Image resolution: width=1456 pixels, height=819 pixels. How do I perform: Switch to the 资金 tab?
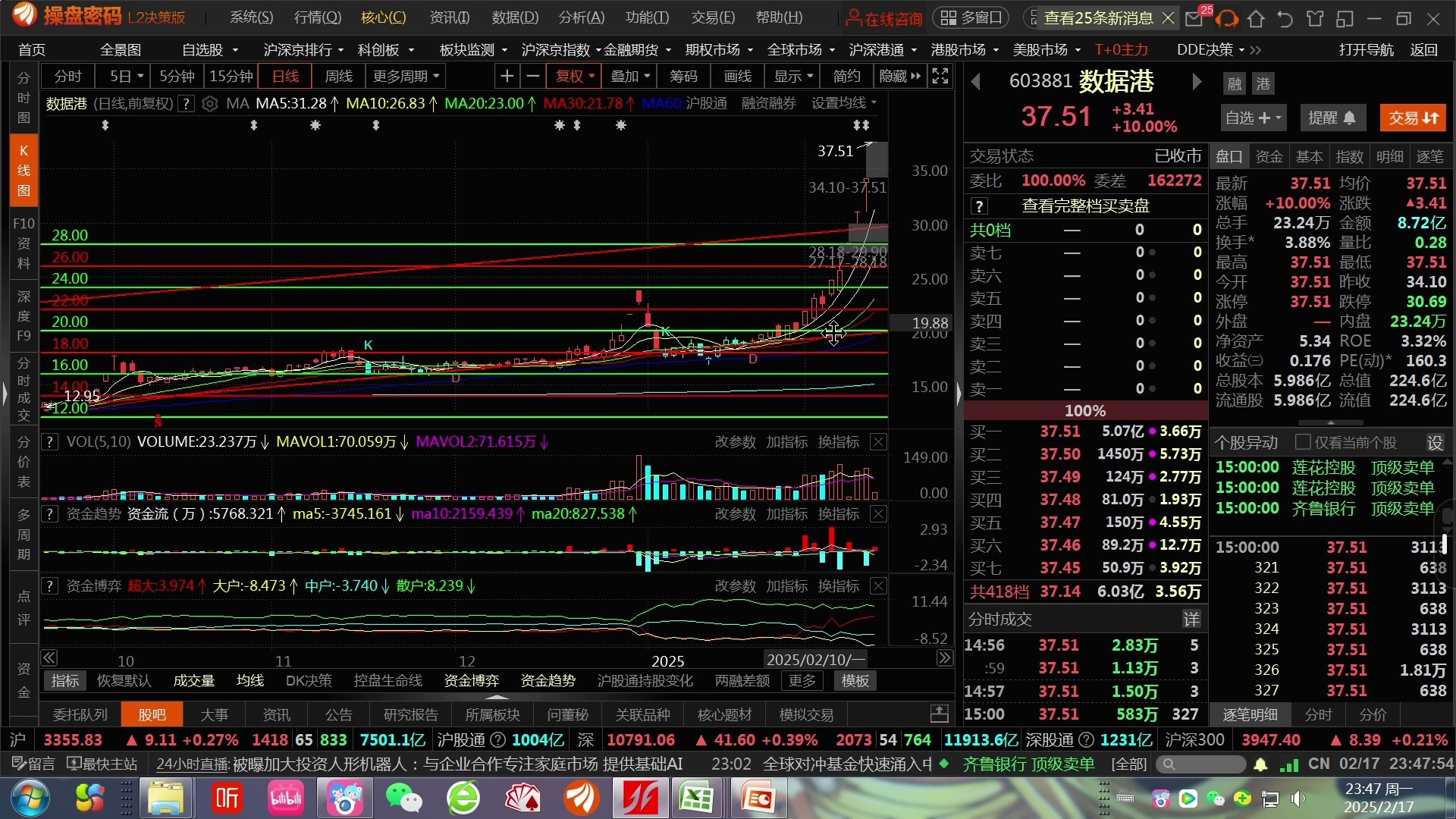(1269, 157)
